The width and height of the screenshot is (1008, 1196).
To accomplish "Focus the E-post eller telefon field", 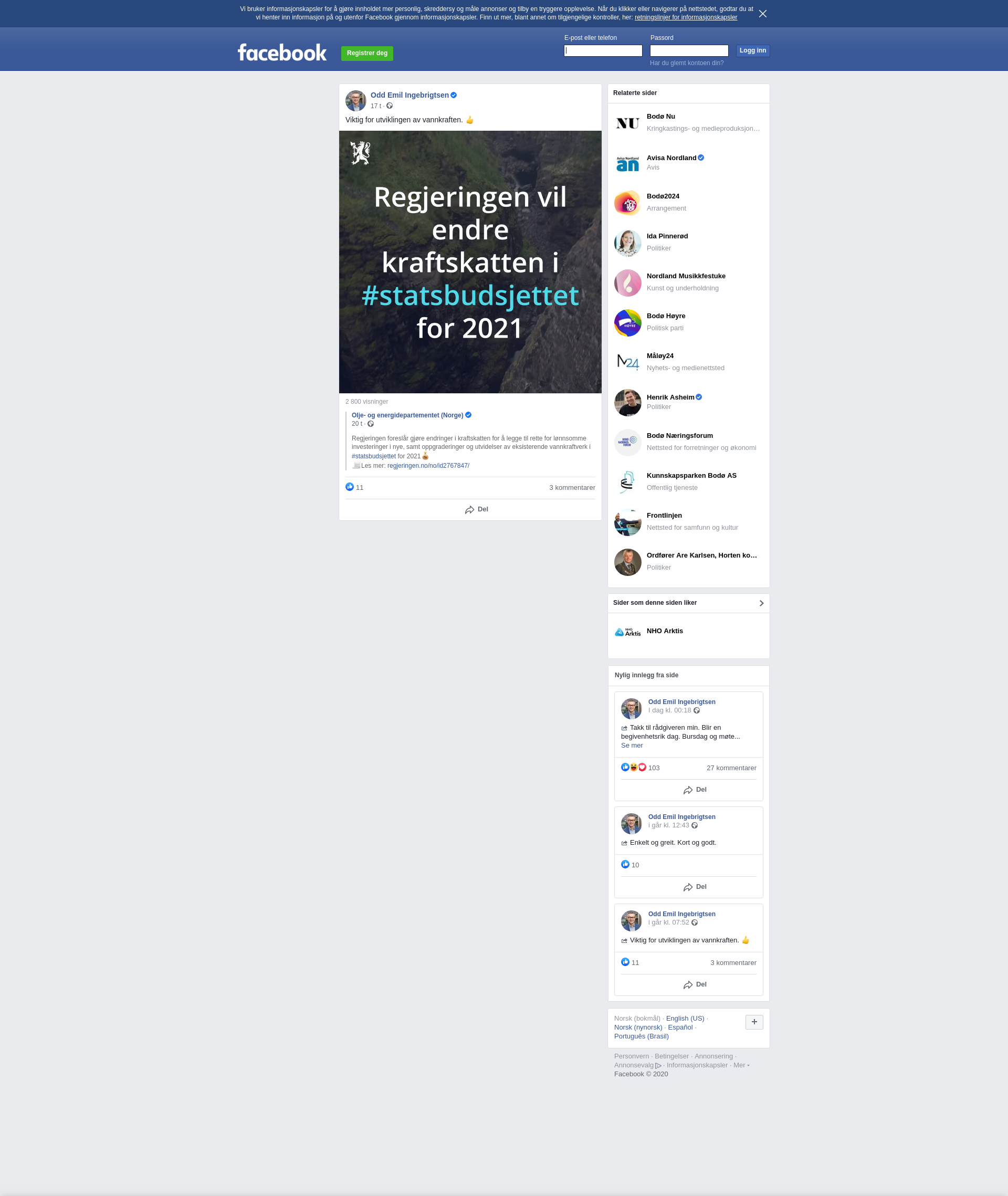I will pyautogui.click(x=603, y=51).
